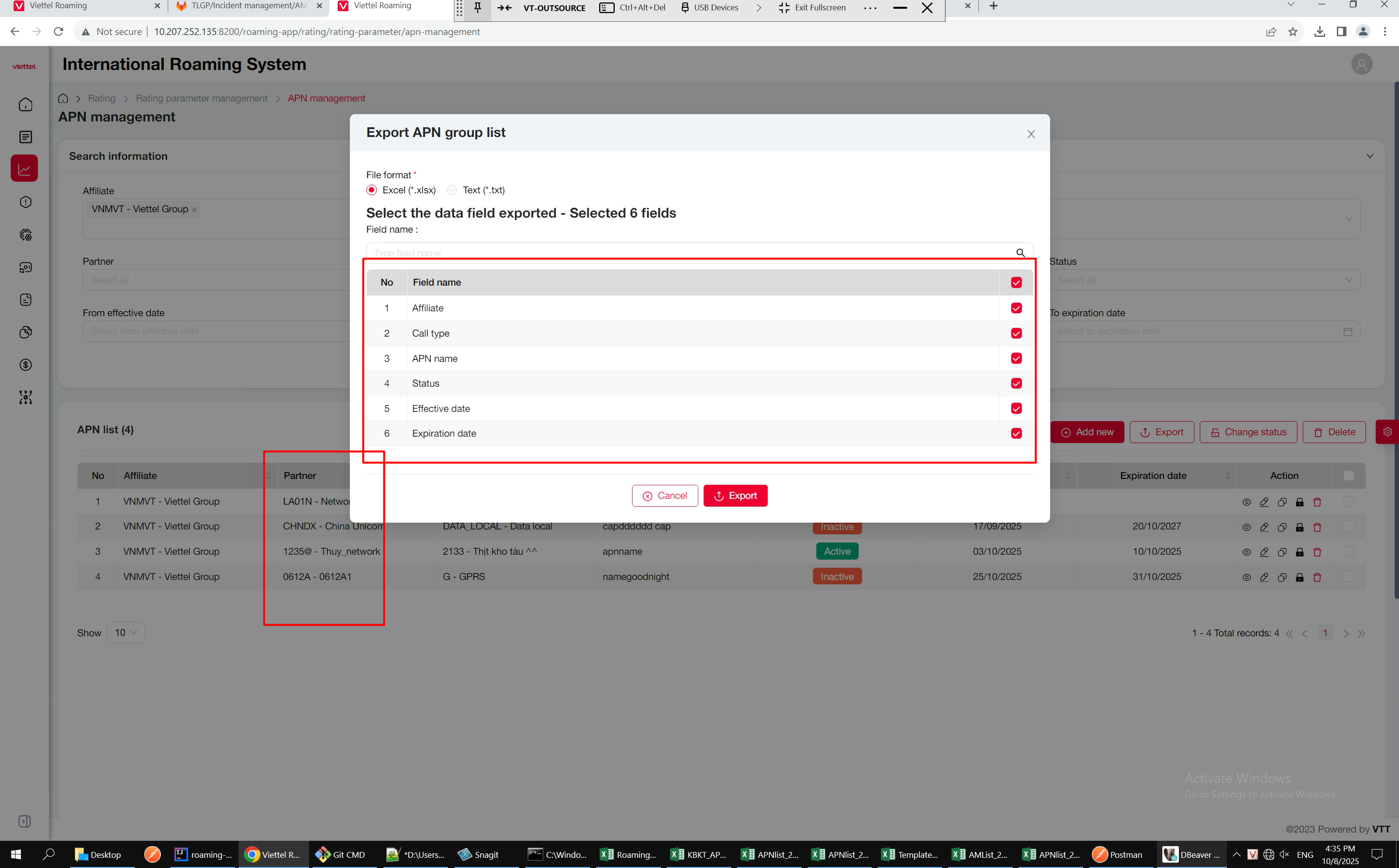Uncheck the Expiration date field checkbox
Image resolution: width=1399 pixels, height=868 pixels.
point(1016,433)
